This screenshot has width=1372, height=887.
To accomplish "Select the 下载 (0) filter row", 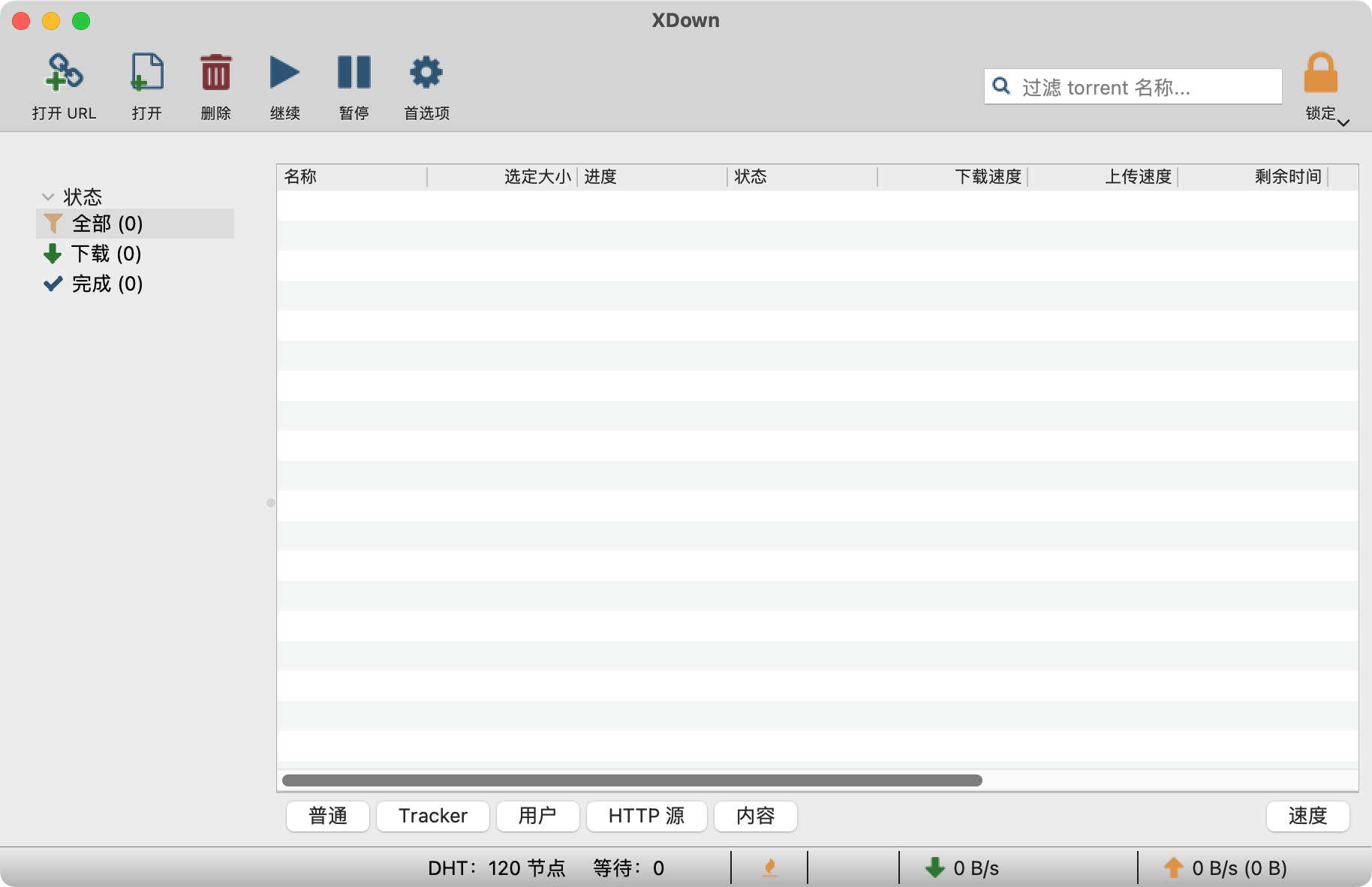I will [x=135, y=254].
